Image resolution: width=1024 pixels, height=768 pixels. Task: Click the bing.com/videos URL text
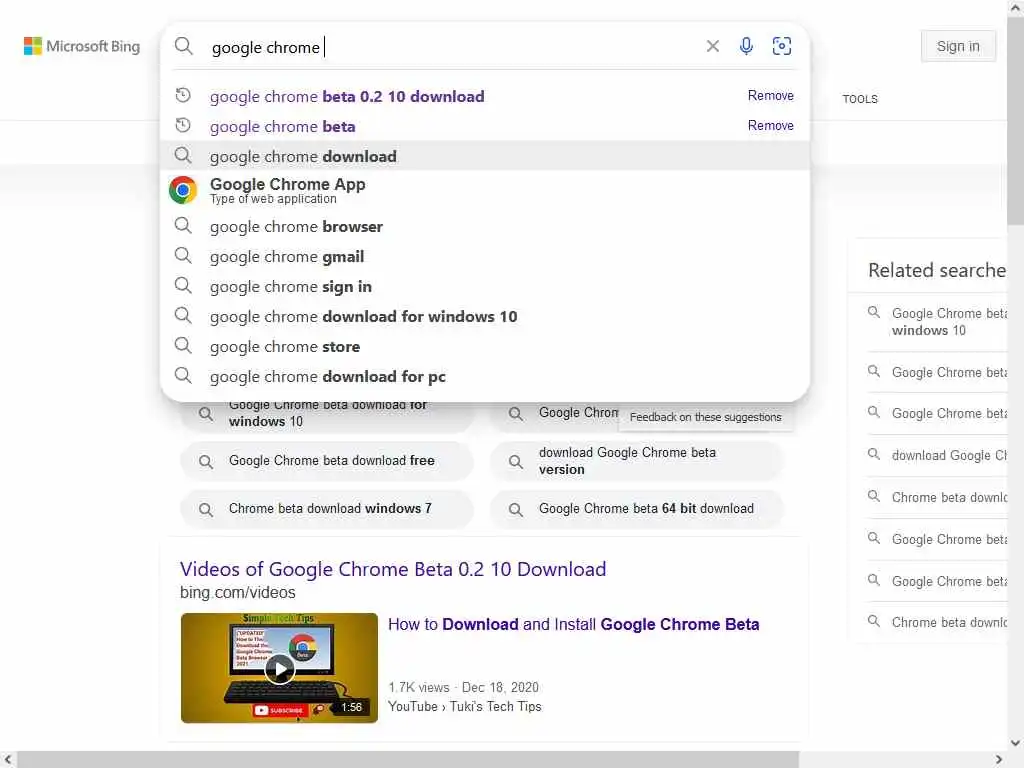(238, 593)
